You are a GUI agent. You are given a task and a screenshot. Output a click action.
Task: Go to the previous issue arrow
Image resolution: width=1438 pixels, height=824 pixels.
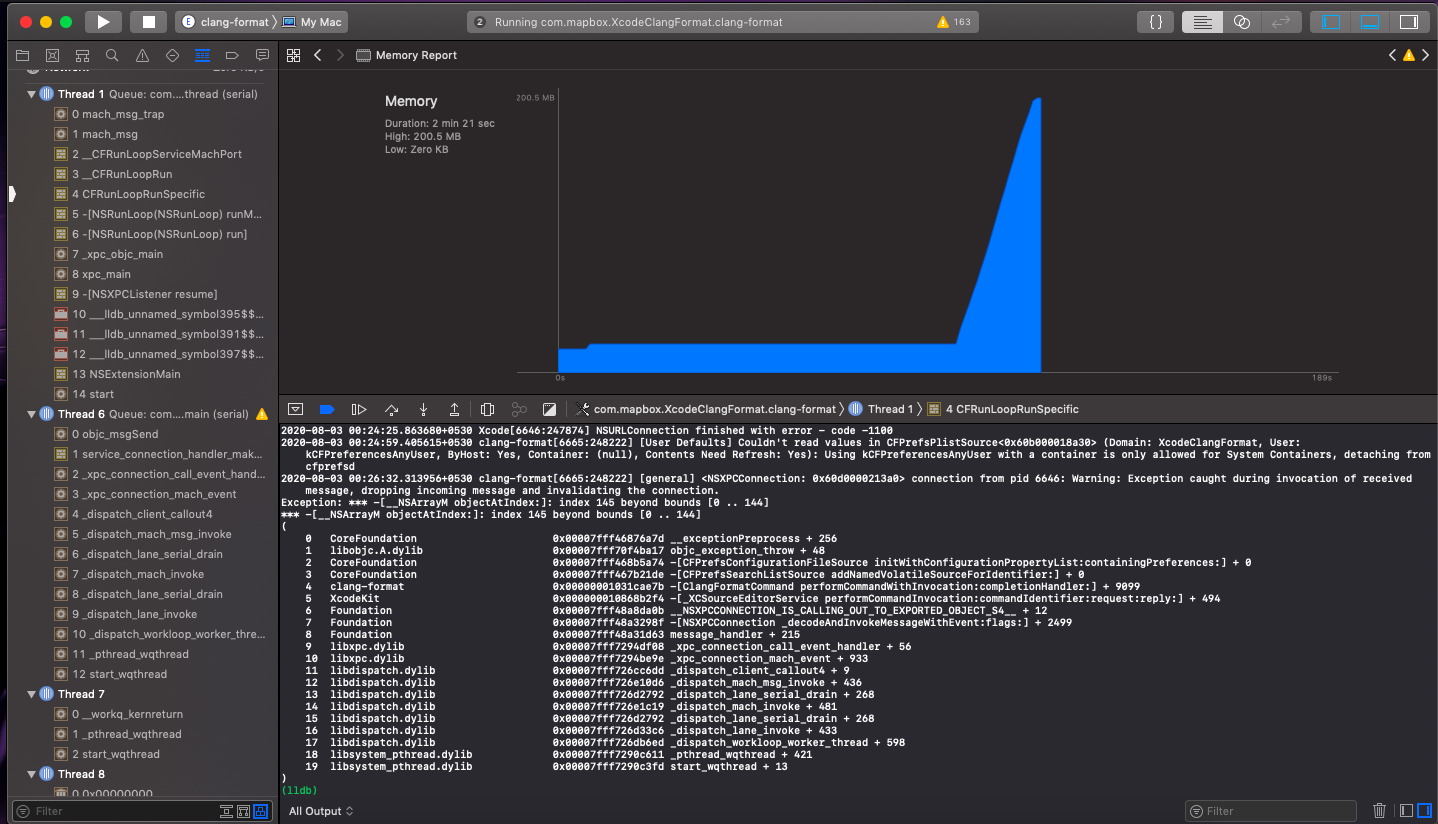1393,56
